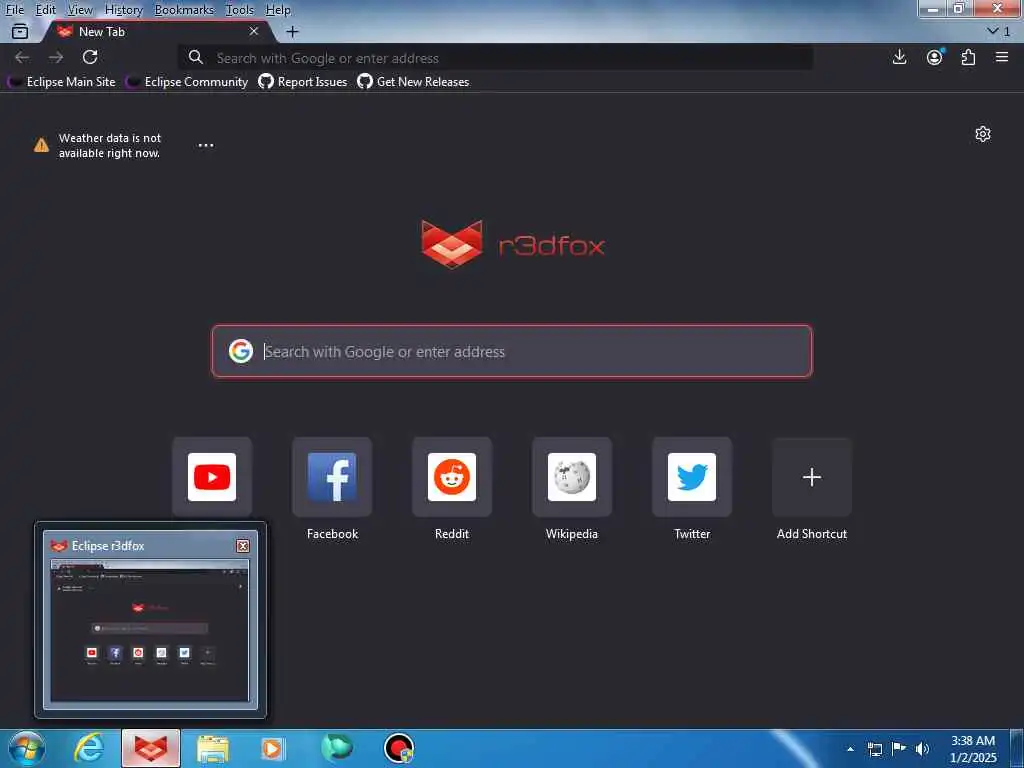Click the volume speaker tray icon
This screenshot has height=768, width=1024.
click(x=922, y=749)
